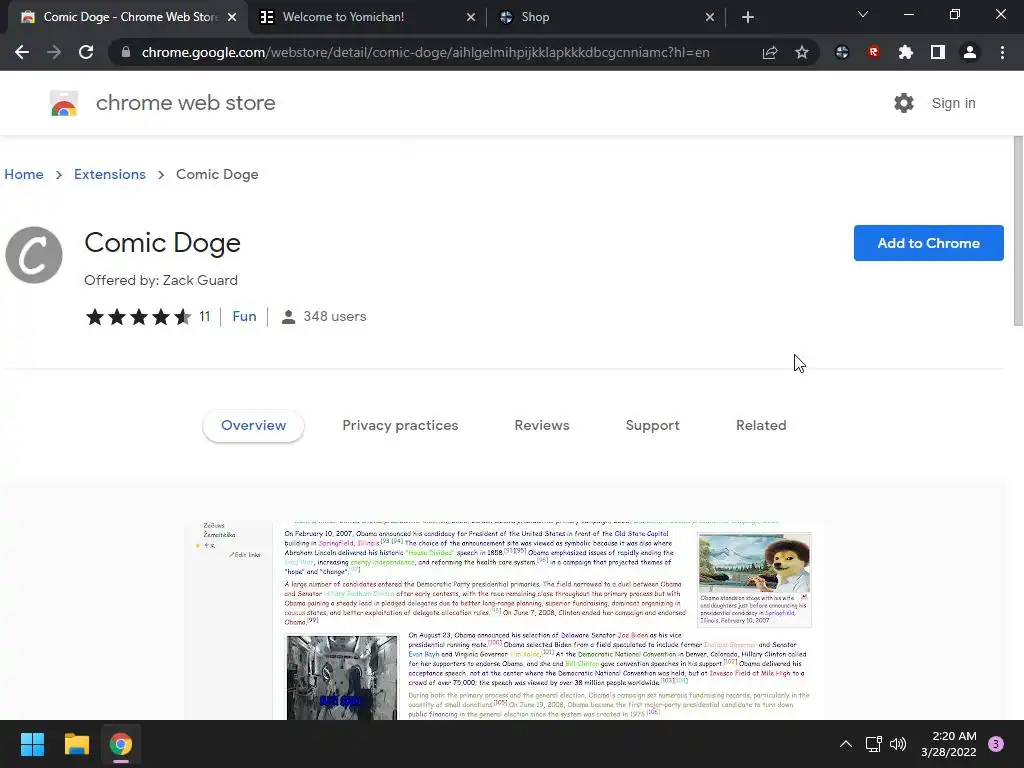The width and height of the screenshot is (1024, 768).
Task: Go back to the previous page
Action: point(22,52)
